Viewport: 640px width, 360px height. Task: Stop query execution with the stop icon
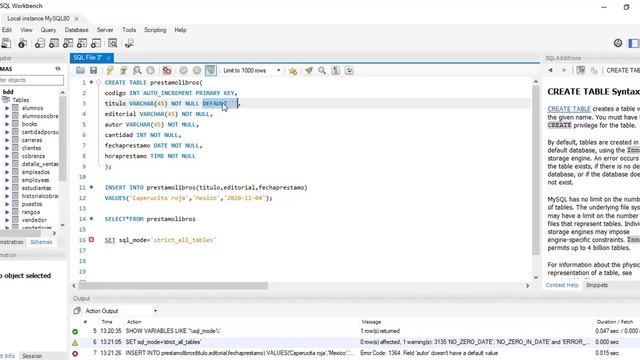(x=151, y=71)
